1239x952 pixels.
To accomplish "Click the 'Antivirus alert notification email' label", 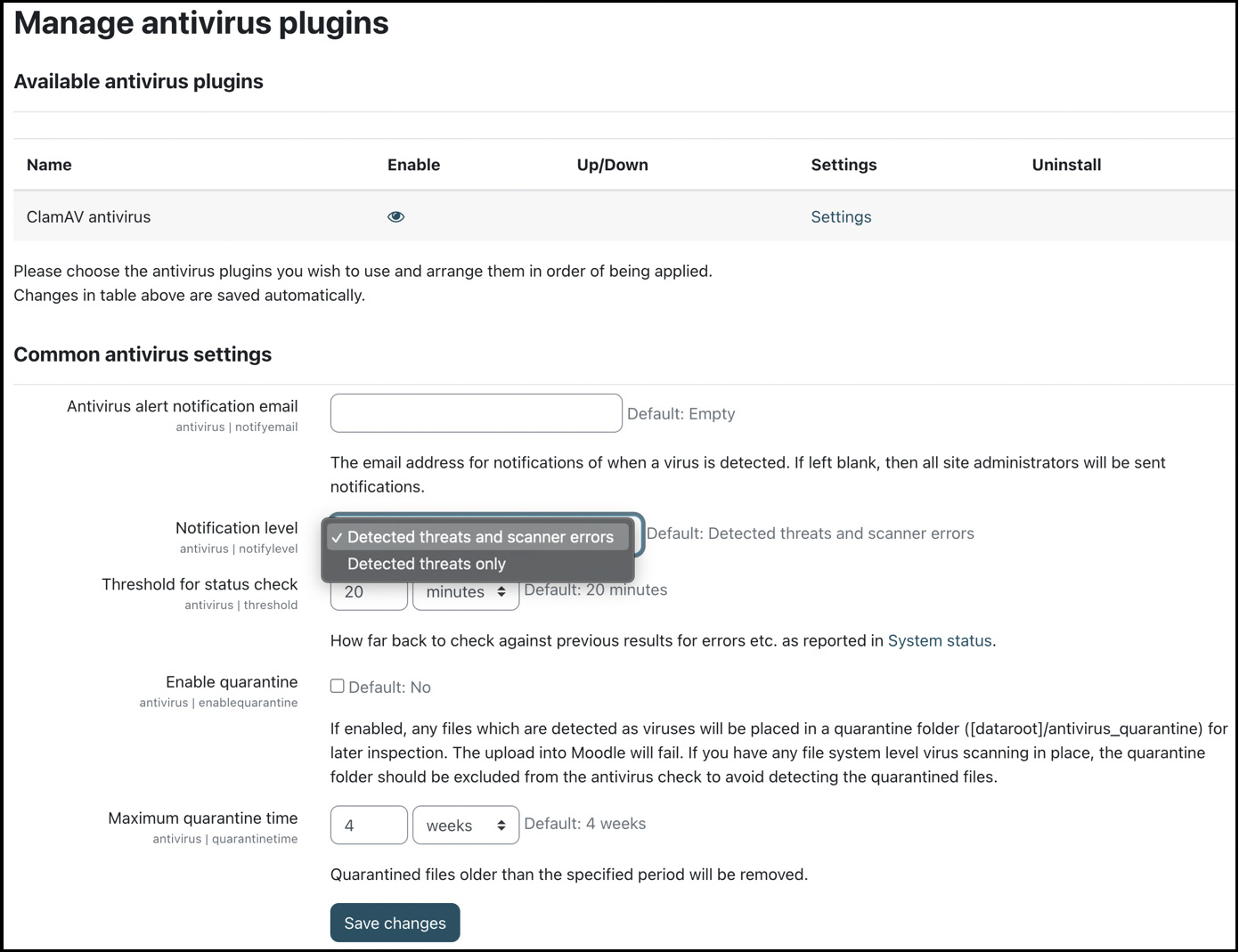I will click(183, 406).
